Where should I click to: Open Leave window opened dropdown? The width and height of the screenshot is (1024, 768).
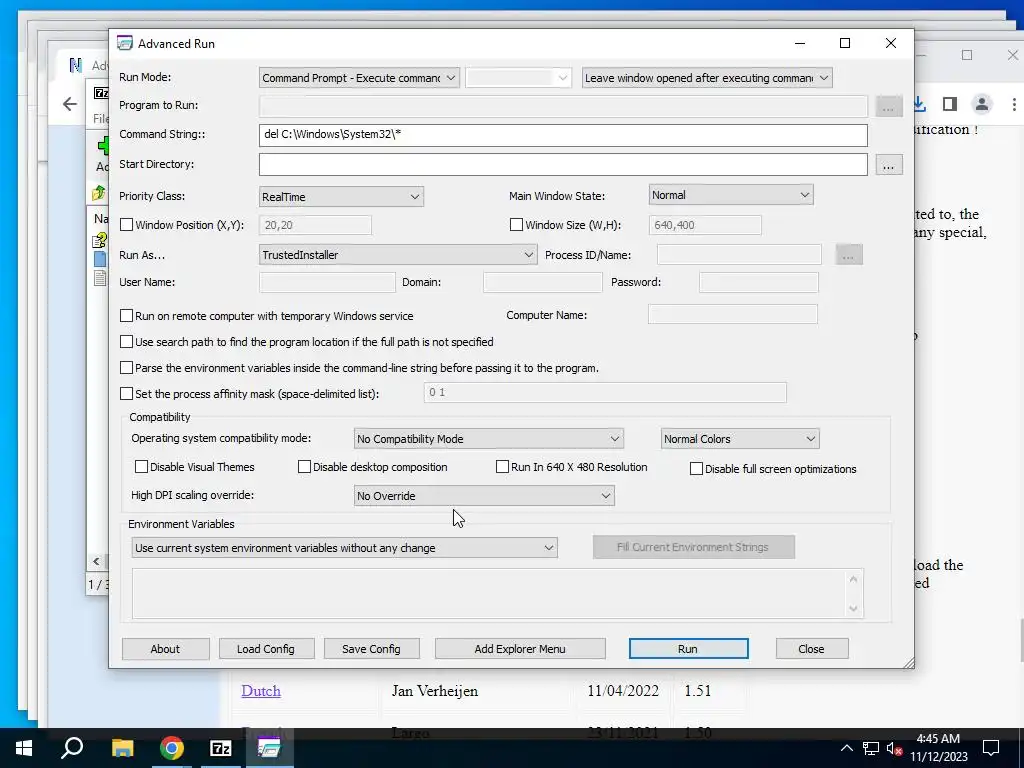707,78
